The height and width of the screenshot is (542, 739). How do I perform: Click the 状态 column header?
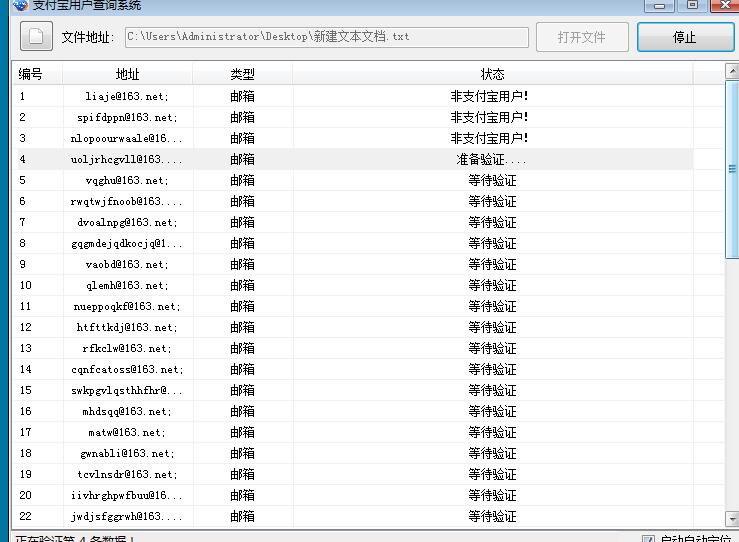[493, 74]
